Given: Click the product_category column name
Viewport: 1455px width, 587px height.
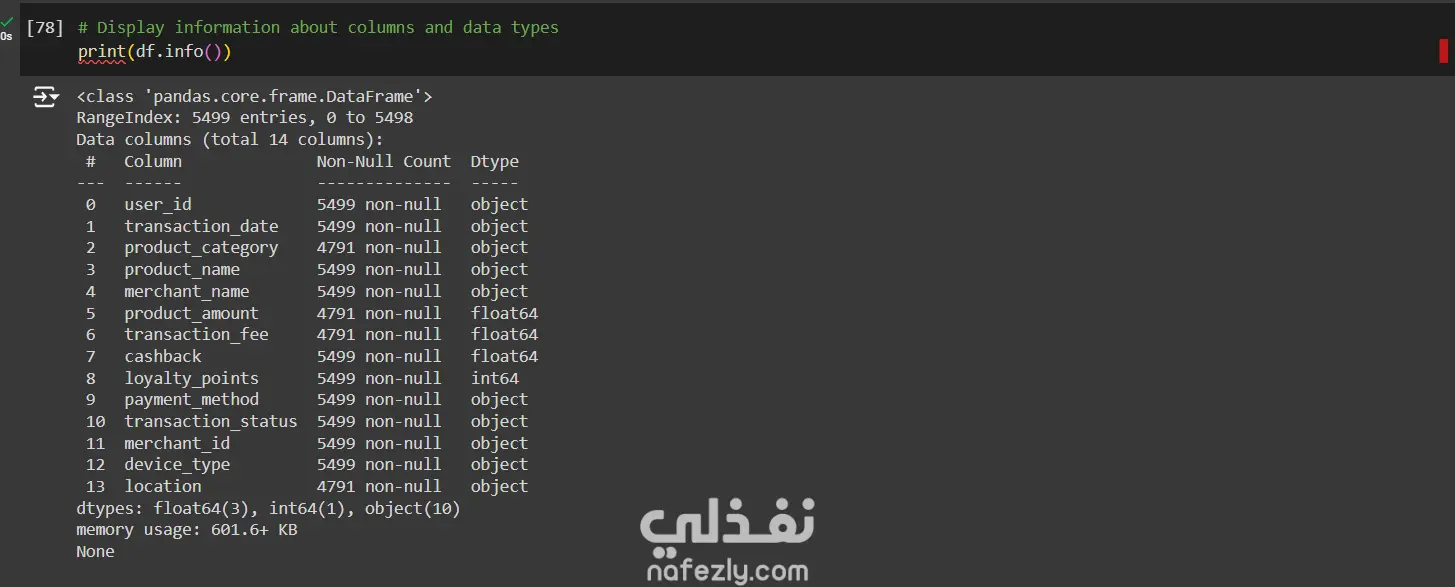Looking at the screenshot, I should coord(201,248).
